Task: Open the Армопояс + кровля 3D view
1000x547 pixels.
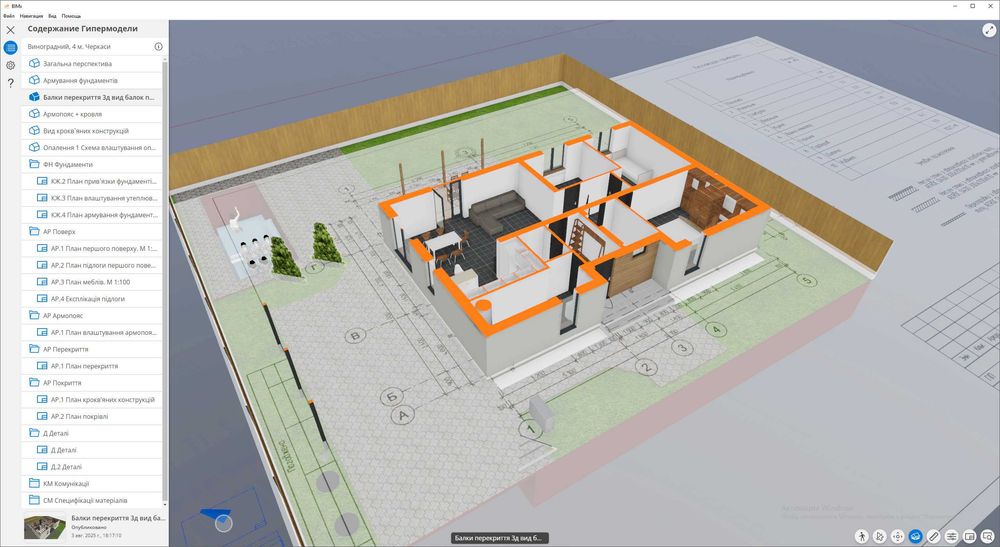Action: click(94, 114)
